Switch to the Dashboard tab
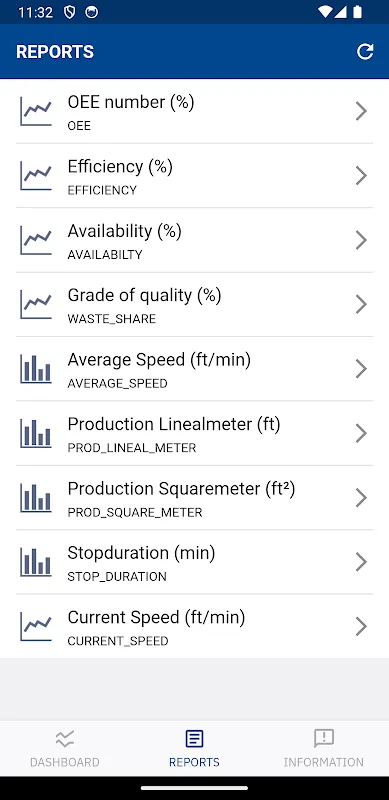Viewport: 389px width, 800px height. (x=65, y=748)
